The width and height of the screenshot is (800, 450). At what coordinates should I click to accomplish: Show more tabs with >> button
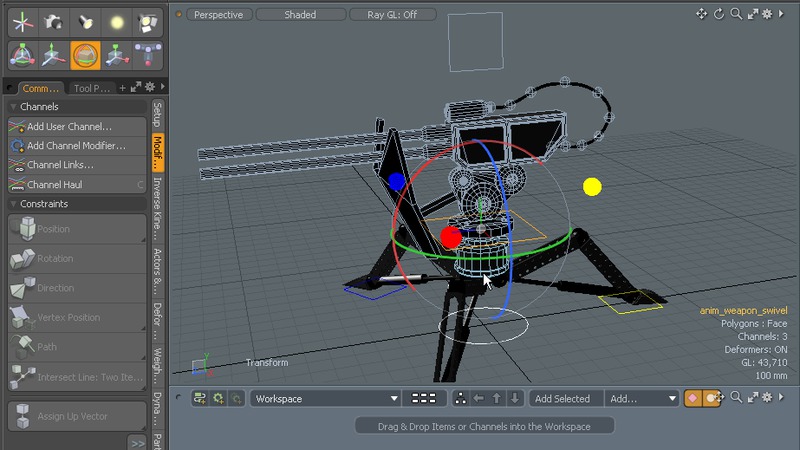pyautogui.click(x=137, y=443)
